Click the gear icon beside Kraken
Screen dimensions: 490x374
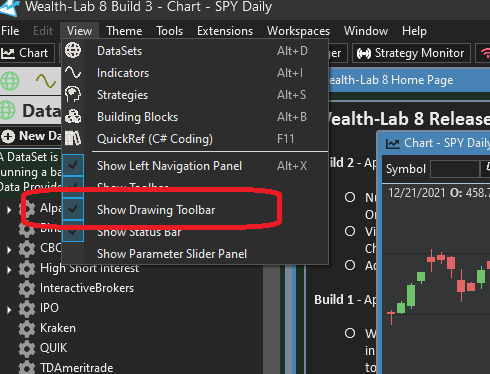tap(27, 328)
